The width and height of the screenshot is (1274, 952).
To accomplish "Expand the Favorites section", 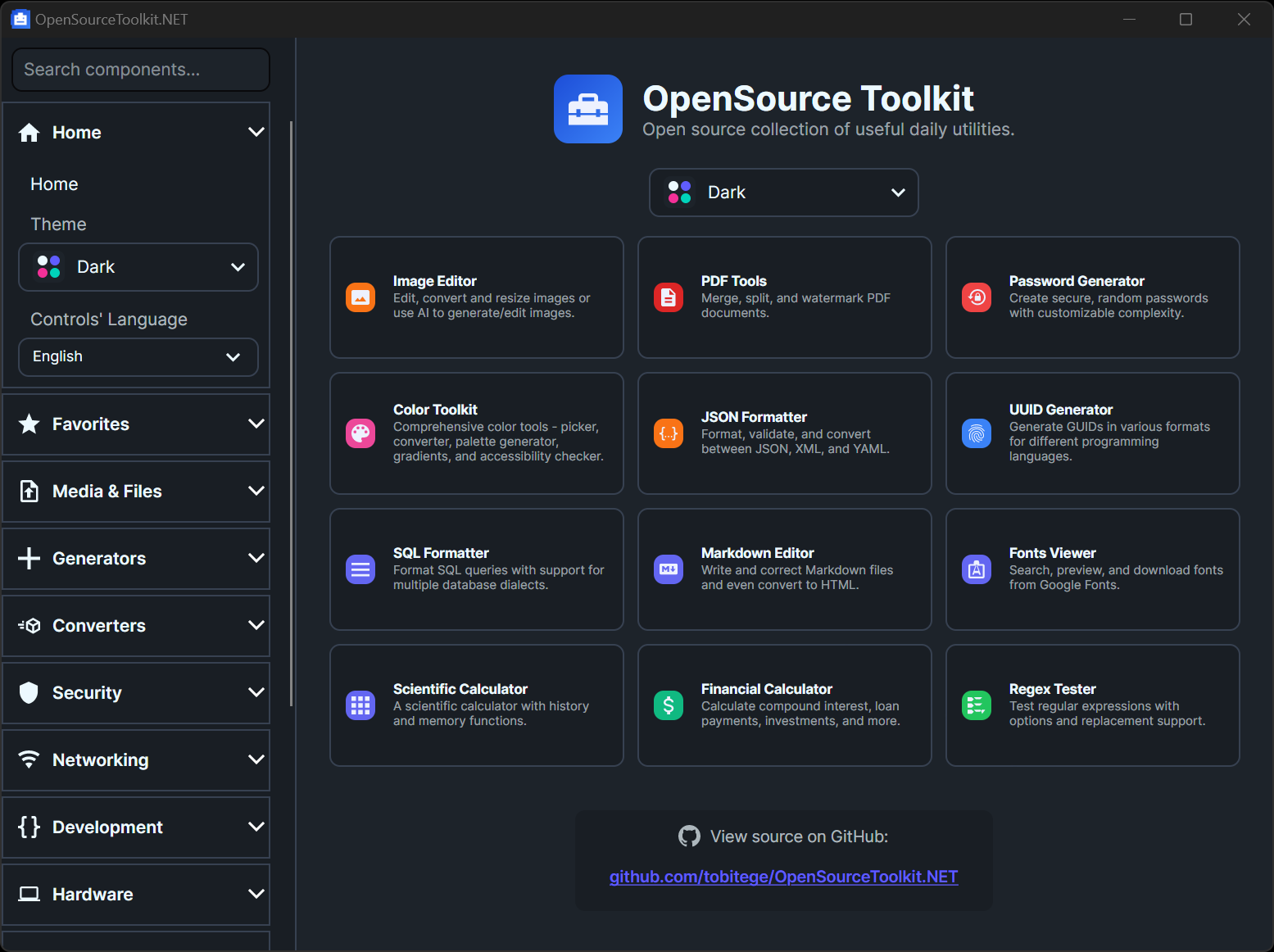I will (136, 424).
